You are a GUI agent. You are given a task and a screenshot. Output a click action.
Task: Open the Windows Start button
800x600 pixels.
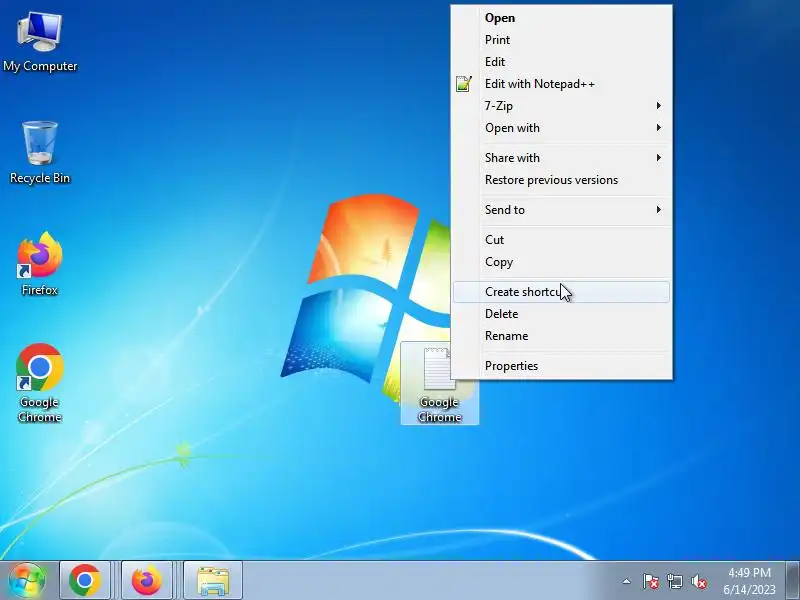pyautogui.click(x=27, y=581)
